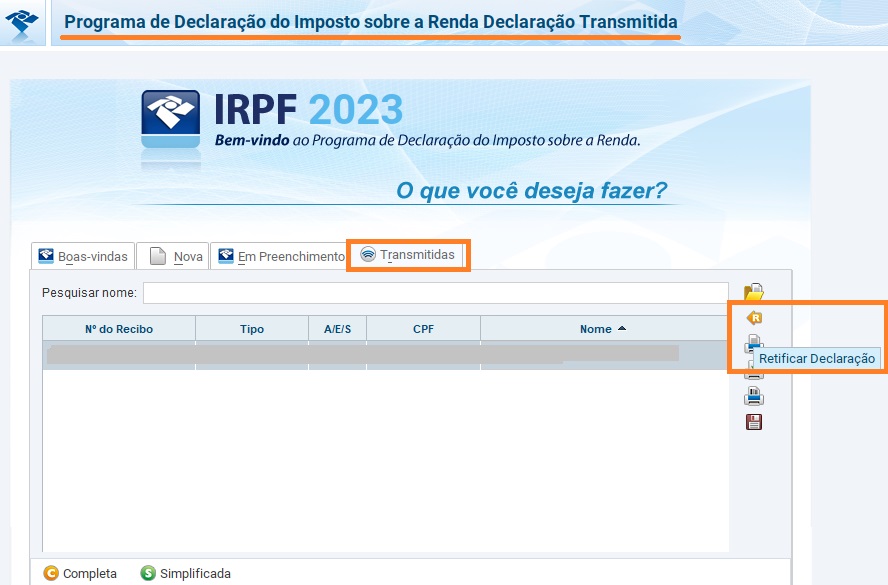Click the 'Completa' legend text
The image size is (888, 585).
[x=89, y=573]
